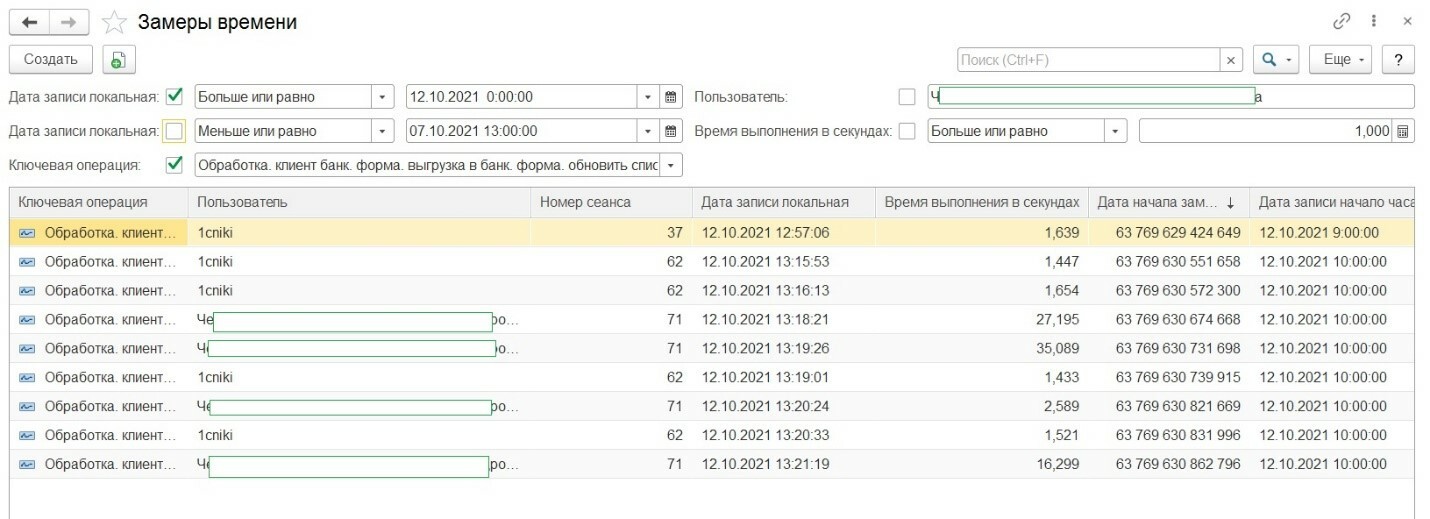
Task: Open the three-dot menu in the title bar
Action: [x=1374, y=21]
